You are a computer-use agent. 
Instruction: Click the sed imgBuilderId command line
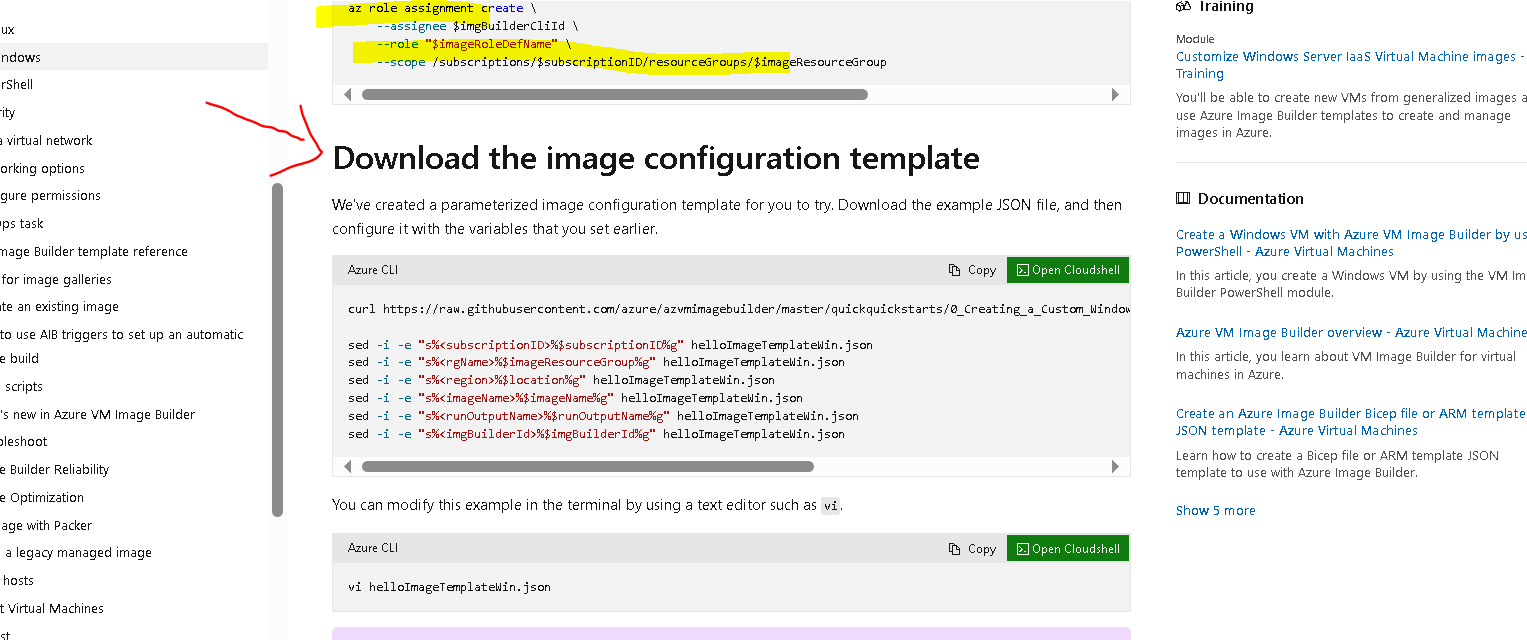coord(596,434)
